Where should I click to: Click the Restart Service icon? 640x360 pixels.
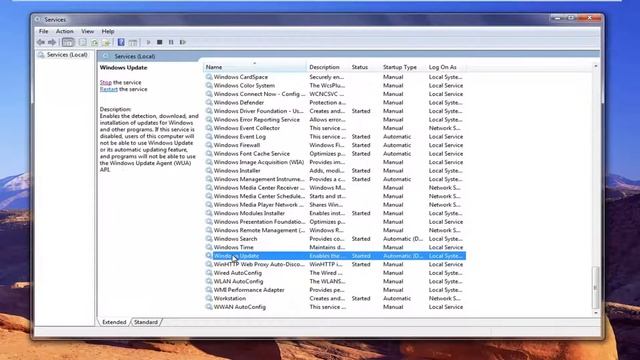pos(182,42)
